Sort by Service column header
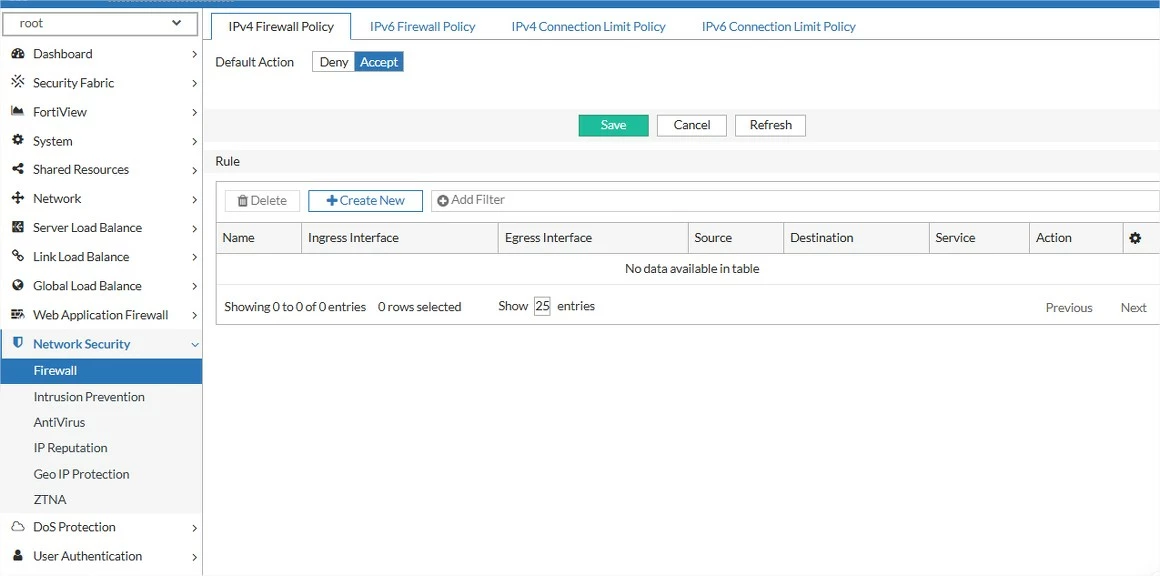1160x576 pixels. click(979, 238)
